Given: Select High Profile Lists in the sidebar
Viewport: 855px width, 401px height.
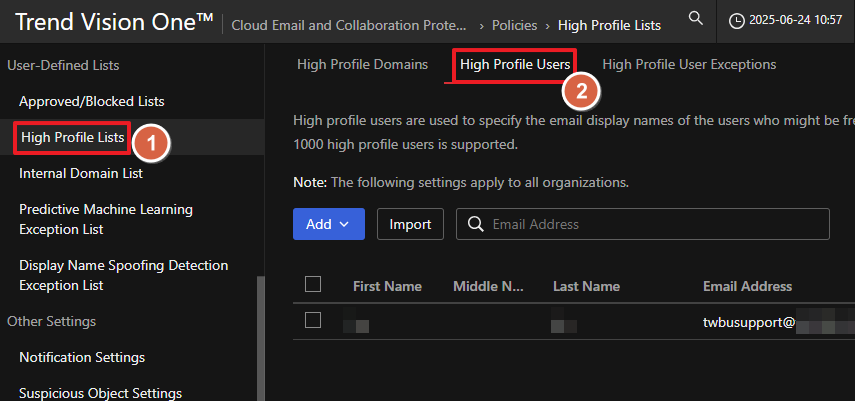Looking at the screenshot, I should [x=72, y=137].
